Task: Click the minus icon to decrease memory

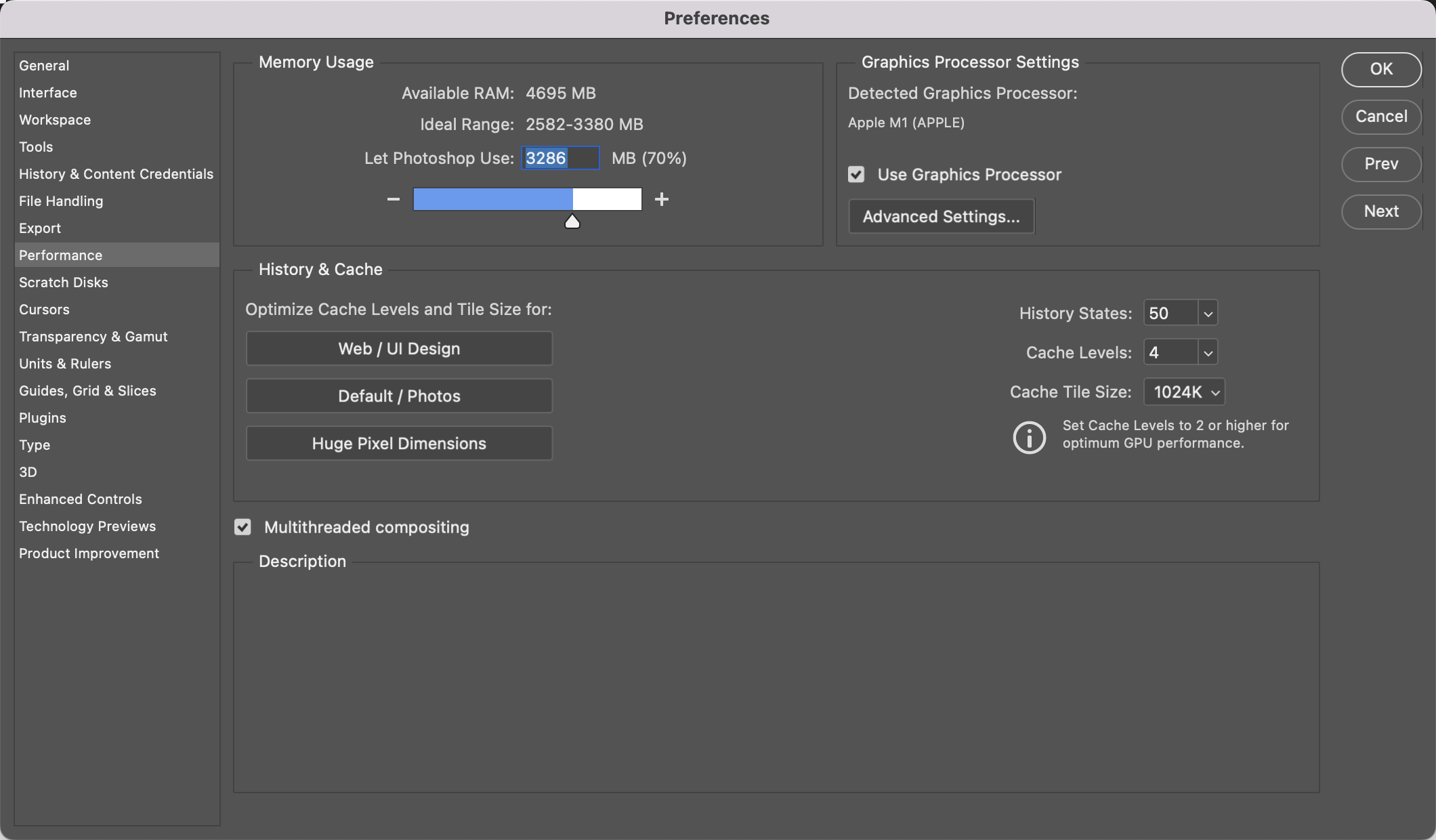Action: click(394, 199)
